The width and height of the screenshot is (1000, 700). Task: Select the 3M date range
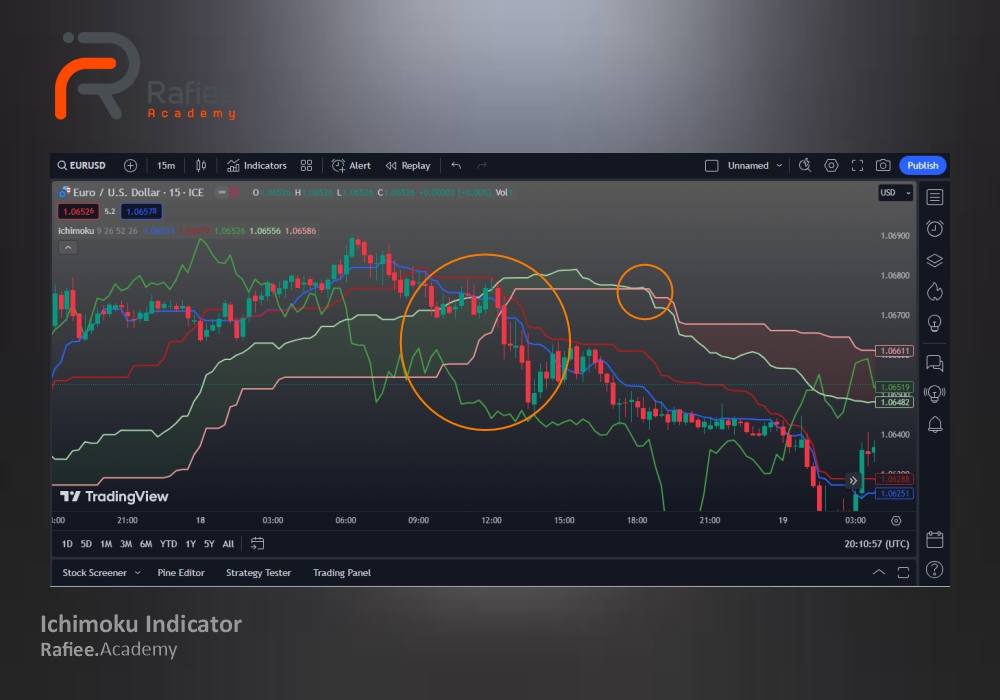point(126,544)
